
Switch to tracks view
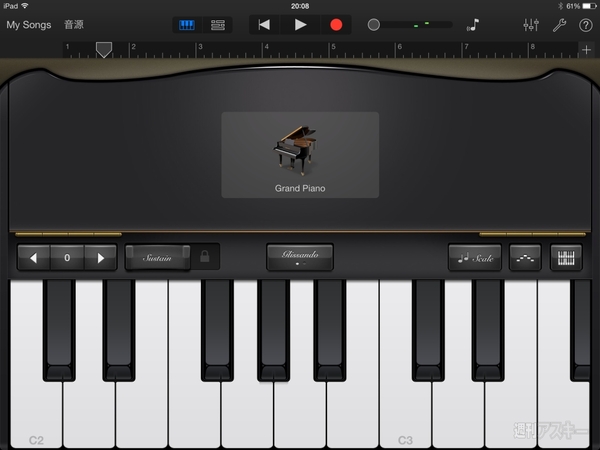tap(218, 25)
